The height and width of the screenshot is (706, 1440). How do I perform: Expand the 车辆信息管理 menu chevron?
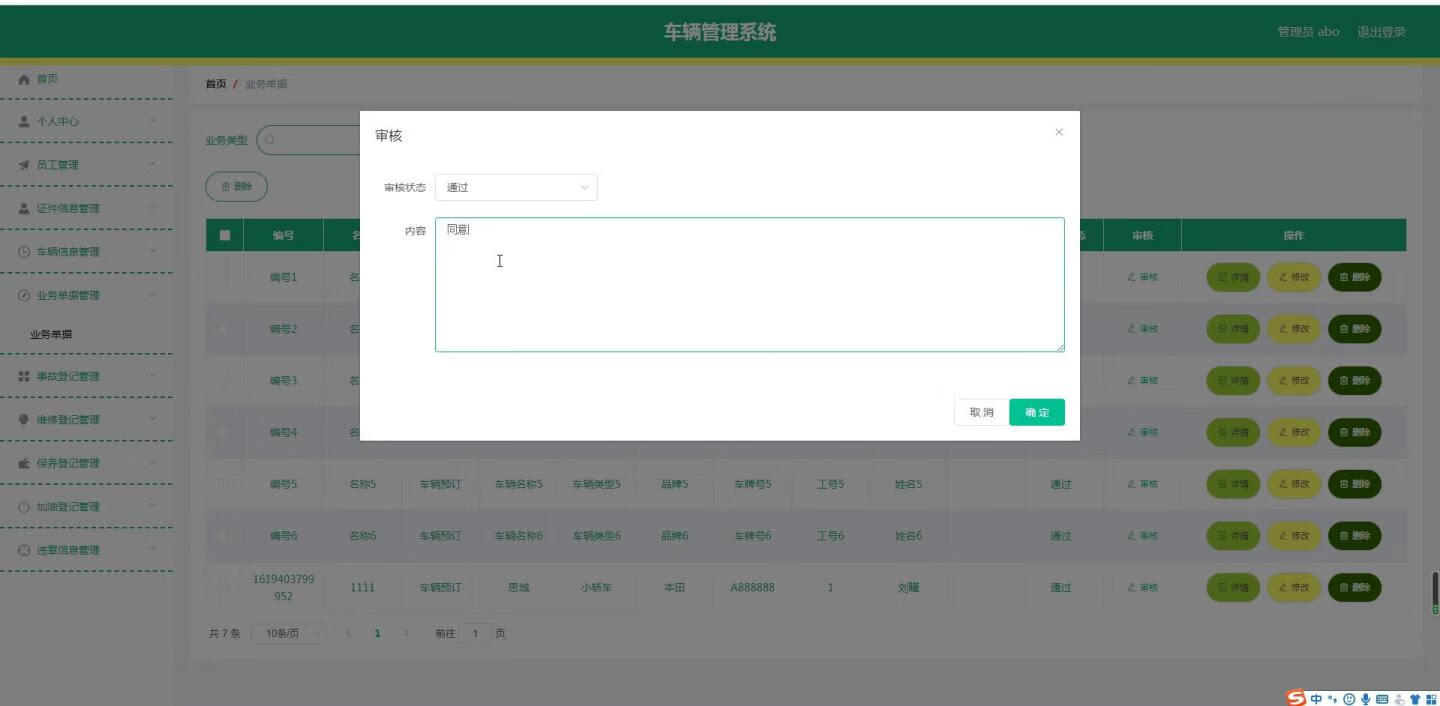click(153, 252)
